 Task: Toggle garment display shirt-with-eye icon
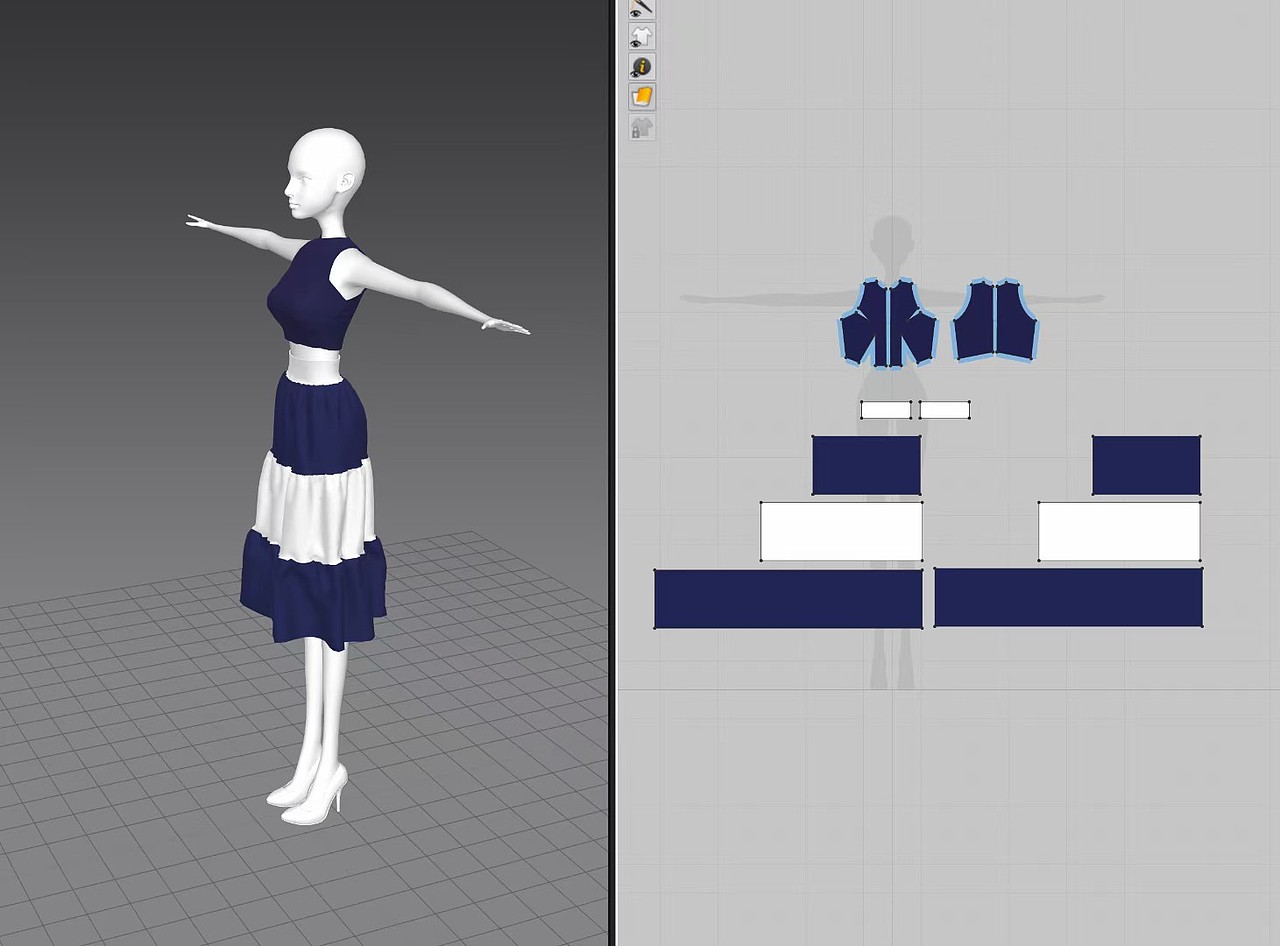(x=641, y=37)
